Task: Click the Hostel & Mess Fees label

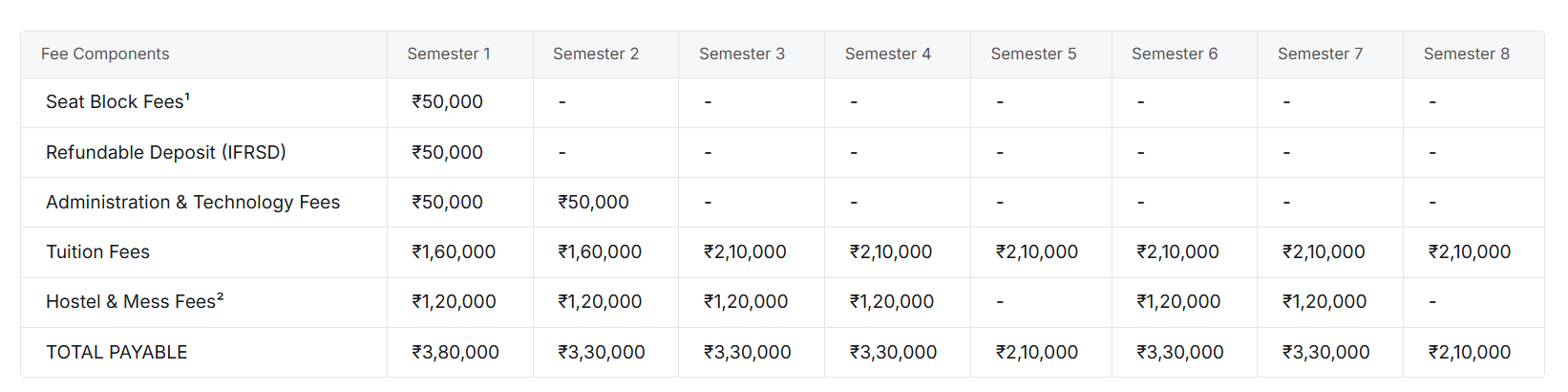Action: click(135, 302)
